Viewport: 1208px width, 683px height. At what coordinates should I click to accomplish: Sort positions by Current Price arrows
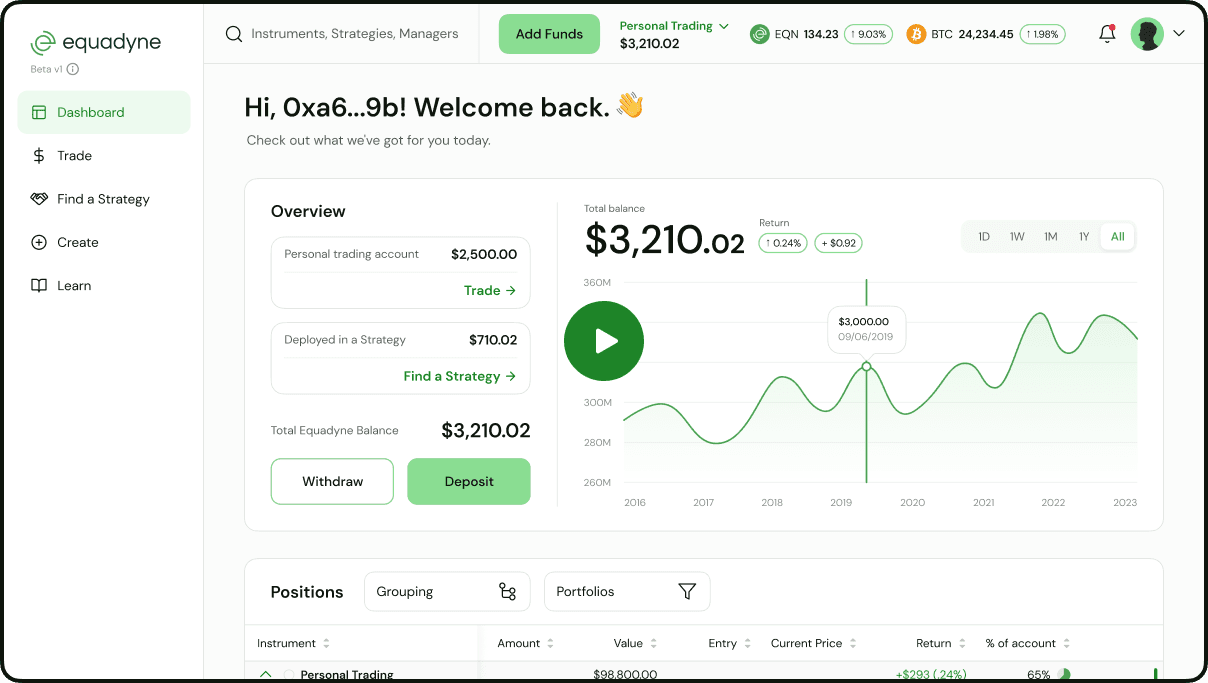click(852, 643)
